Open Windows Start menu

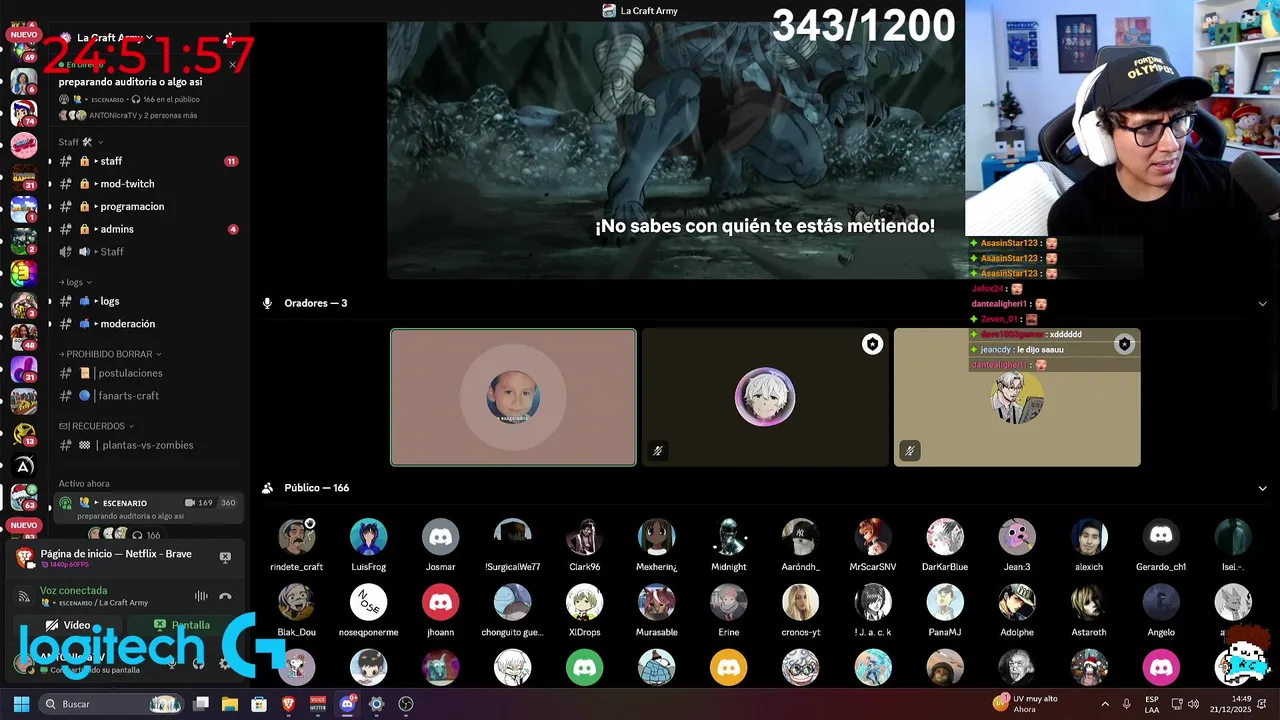(x=21, y=704)
